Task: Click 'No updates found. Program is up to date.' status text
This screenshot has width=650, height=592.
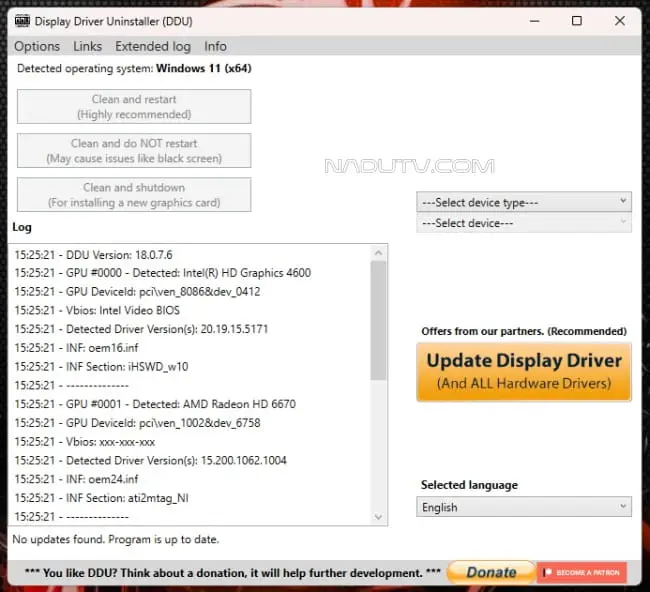Action: [x=116, y=539]
